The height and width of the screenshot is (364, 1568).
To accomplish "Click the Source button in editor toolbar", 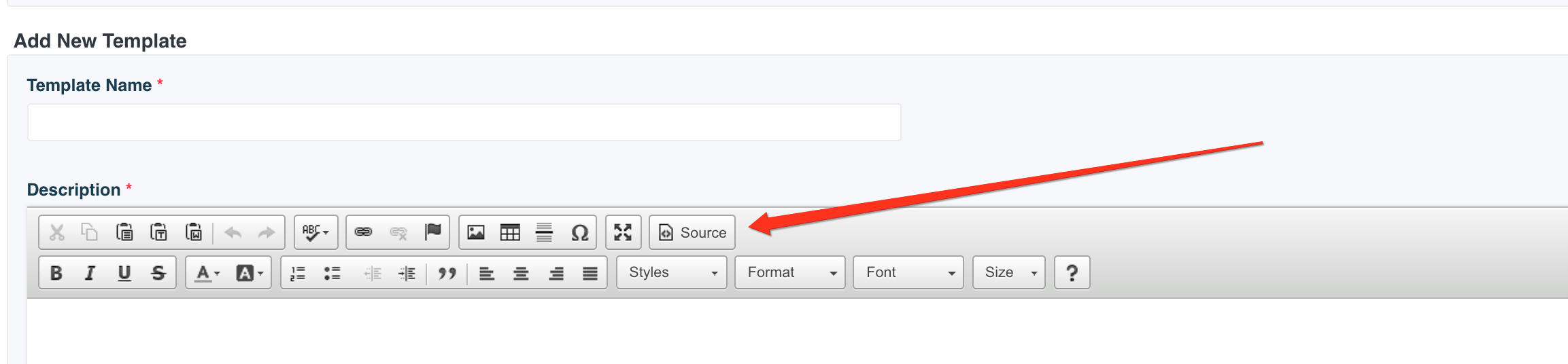I will pyautogui.click(x=692, y=232).
